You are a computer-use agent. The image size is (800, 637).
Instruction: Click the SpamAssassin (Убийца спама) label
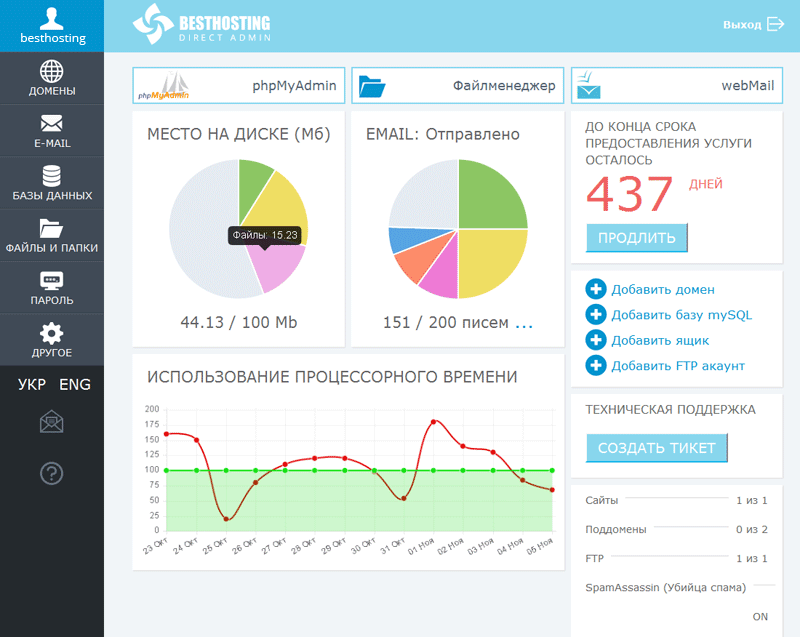(x=665, y=588)
